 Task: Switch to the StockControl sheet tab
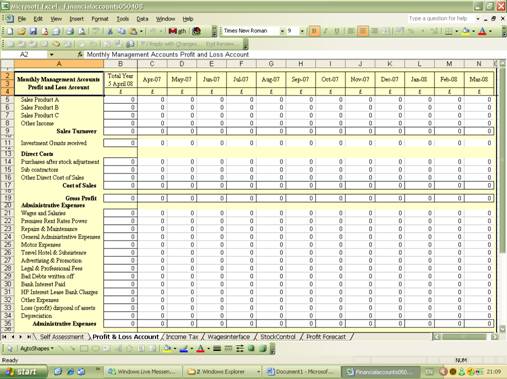(x=278, y=337)
